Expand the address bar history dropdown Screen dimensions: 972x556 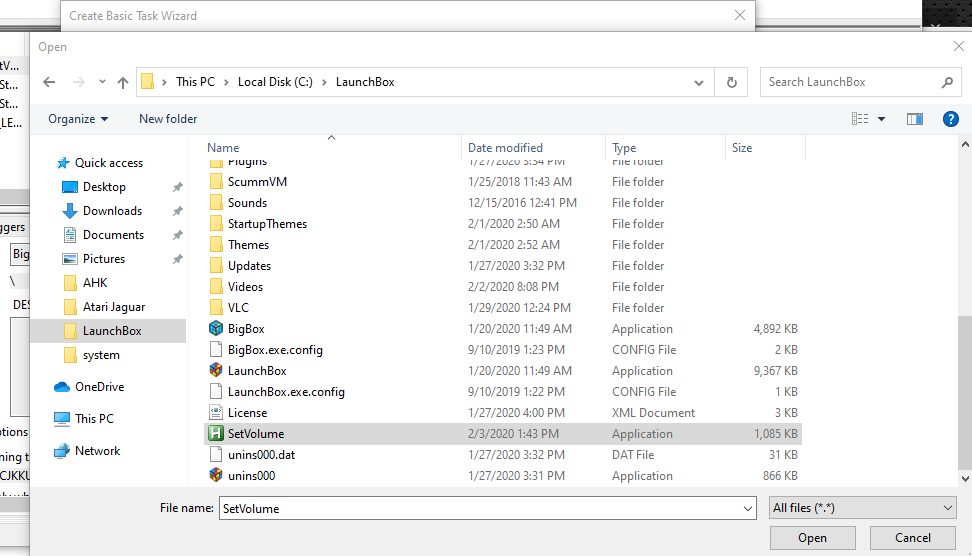coord(699,82)
